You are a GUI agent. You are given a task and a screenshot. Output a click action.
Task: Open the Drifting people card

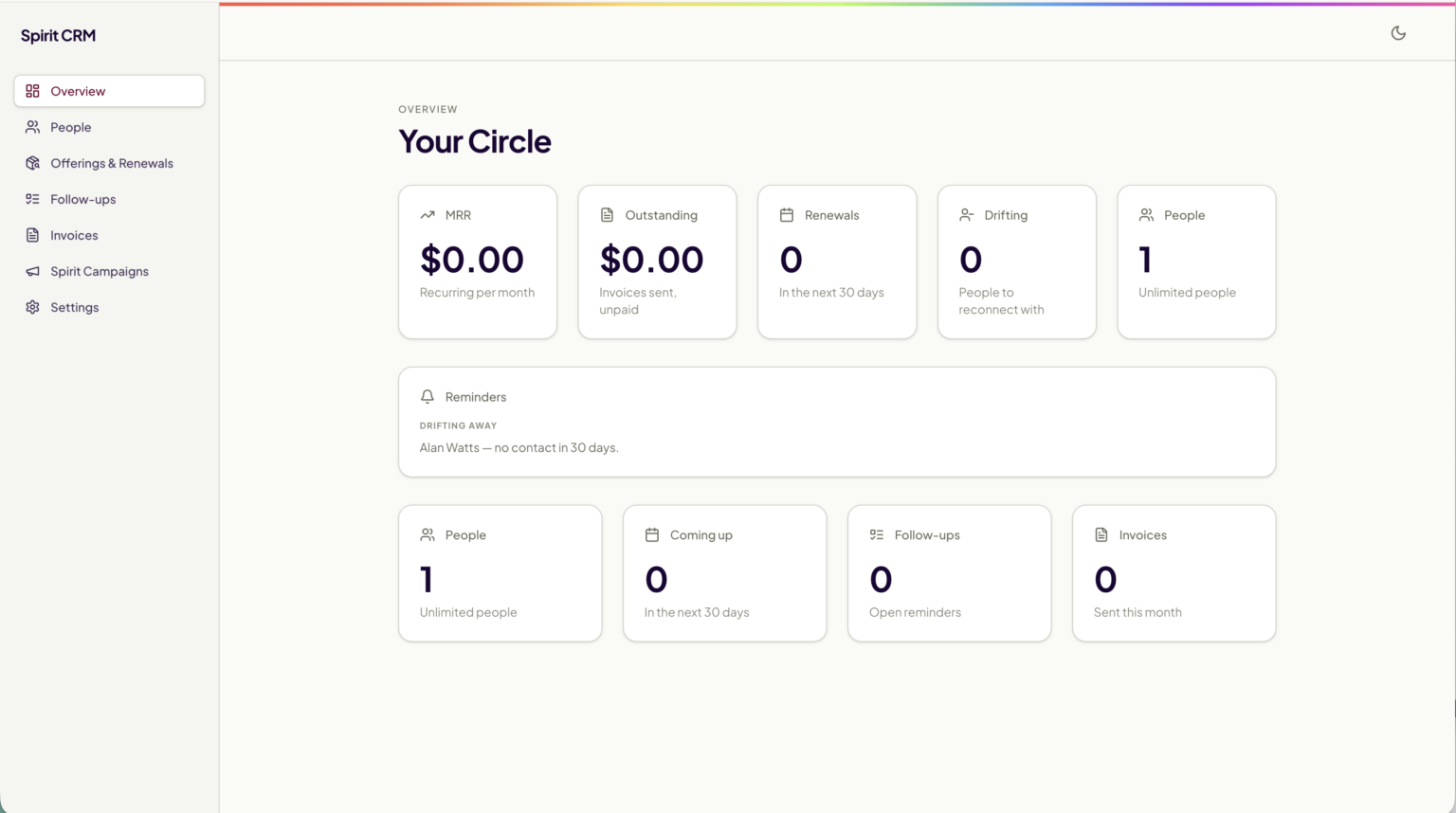1017,262
